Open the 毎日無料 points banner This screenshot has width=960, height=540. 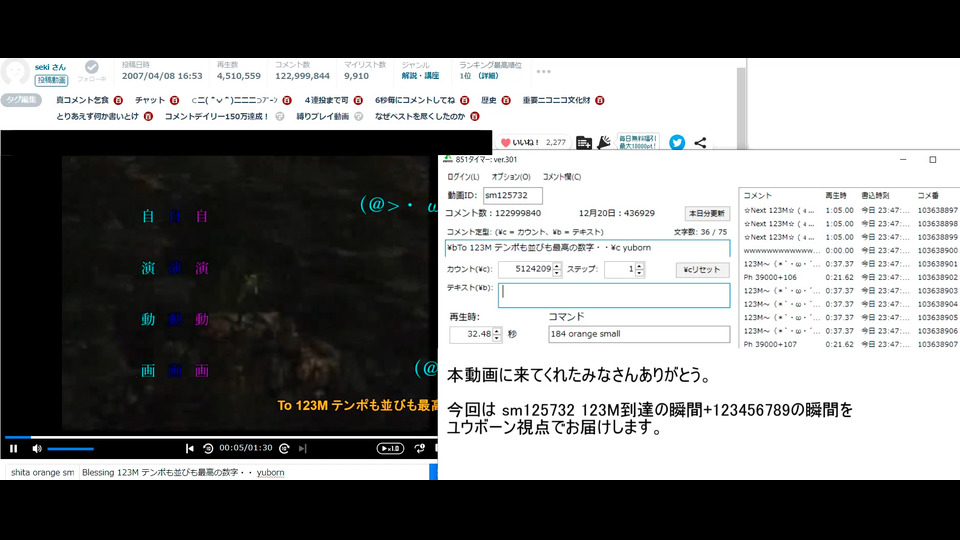point(638,142)
